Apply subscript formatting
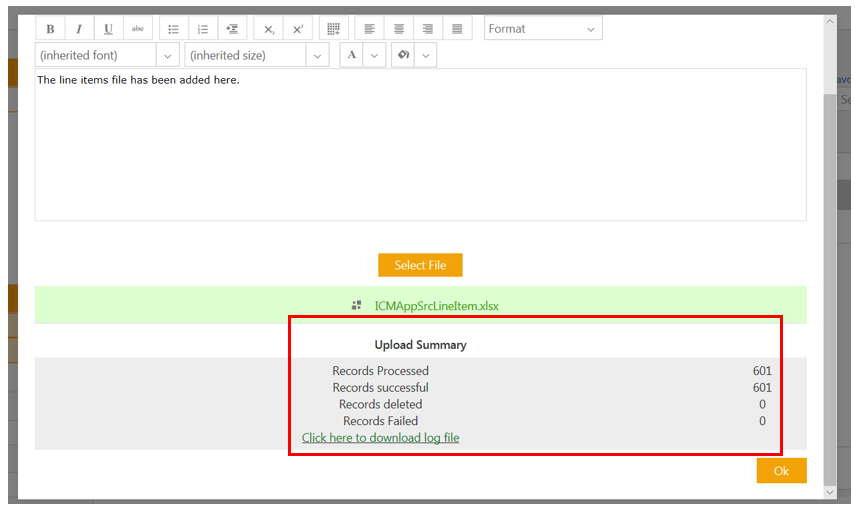The width and height of the screenshot is (855, 512). (x=268, y=29)
